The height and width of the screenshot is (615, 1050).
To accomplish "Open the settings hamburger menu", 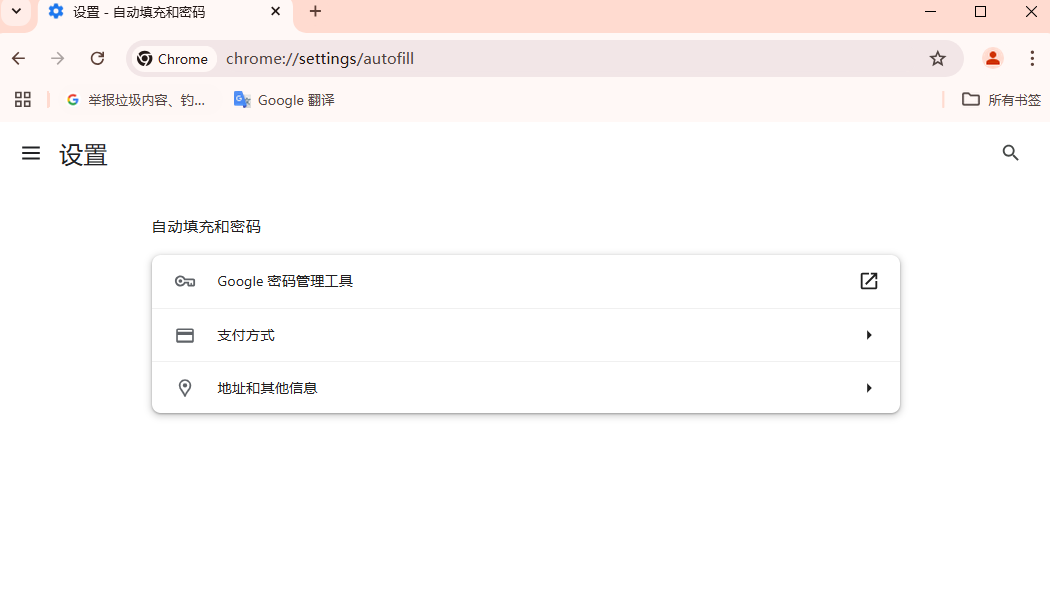I will (x=31, y=153).
